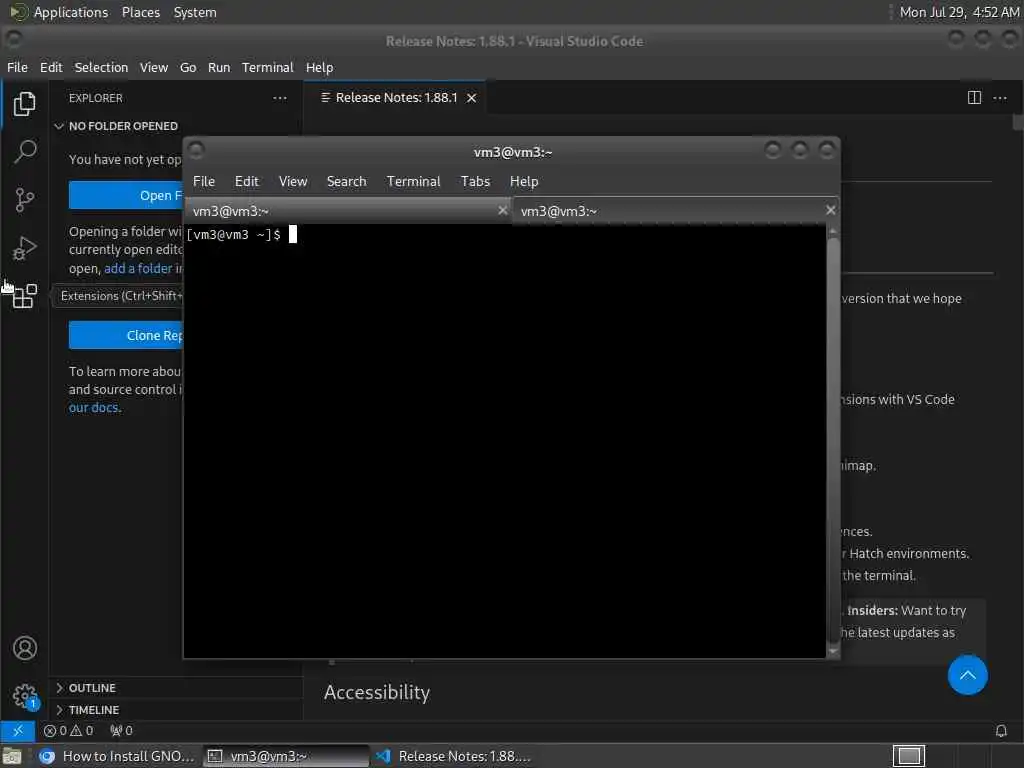Image resolution: width=1024 pixels, height=768 pixels.
Task: Click the VS Code editor vertical scrollbar
Action: (1017, 122)
